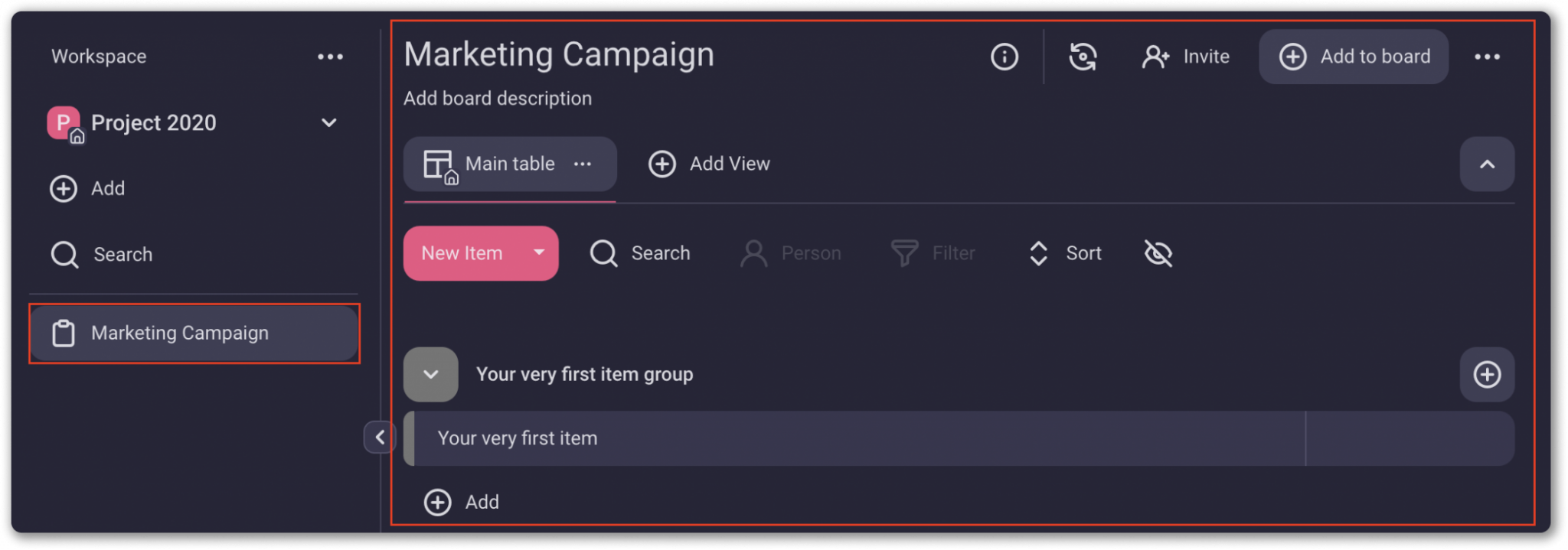Viewport: 1568px width, 550px height.
Task: Open the Person filter icon
Action: [753, 253]
